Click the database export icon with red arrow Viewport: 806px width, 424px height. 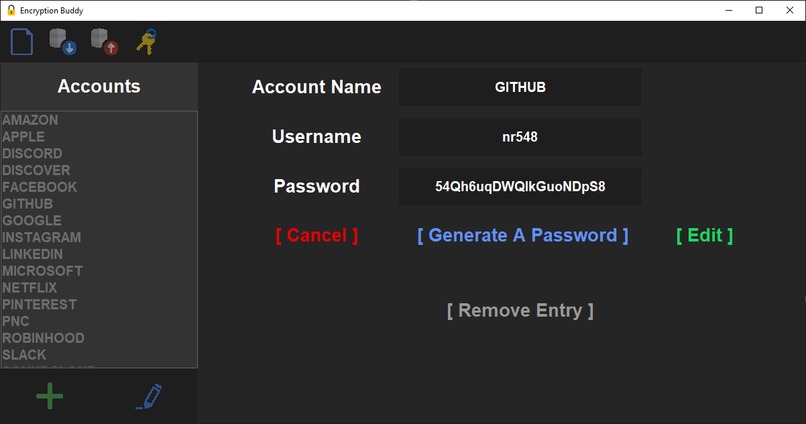(104, 42)
